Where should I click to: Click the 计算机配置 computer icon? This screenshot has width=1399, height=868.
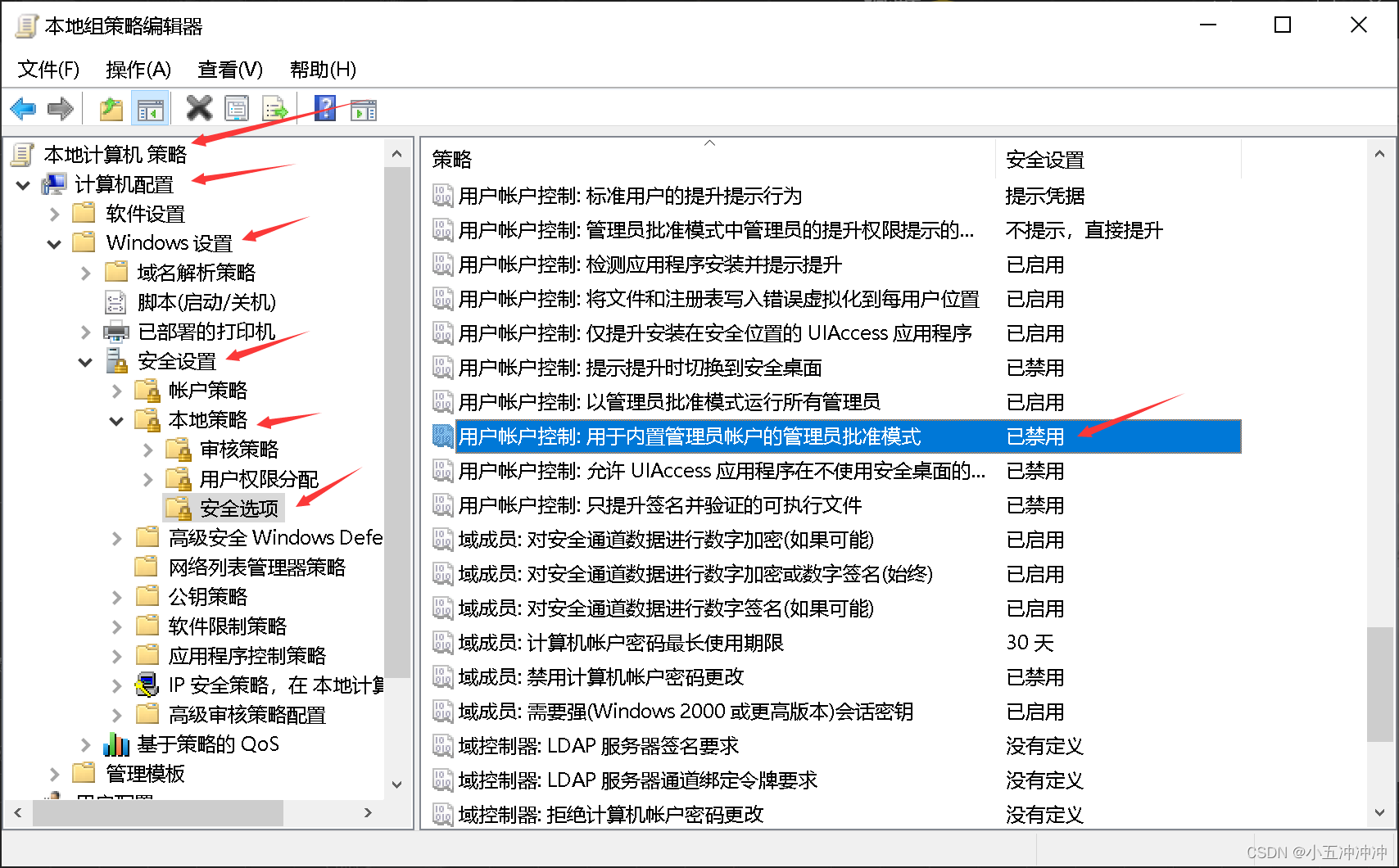(54, 184)
